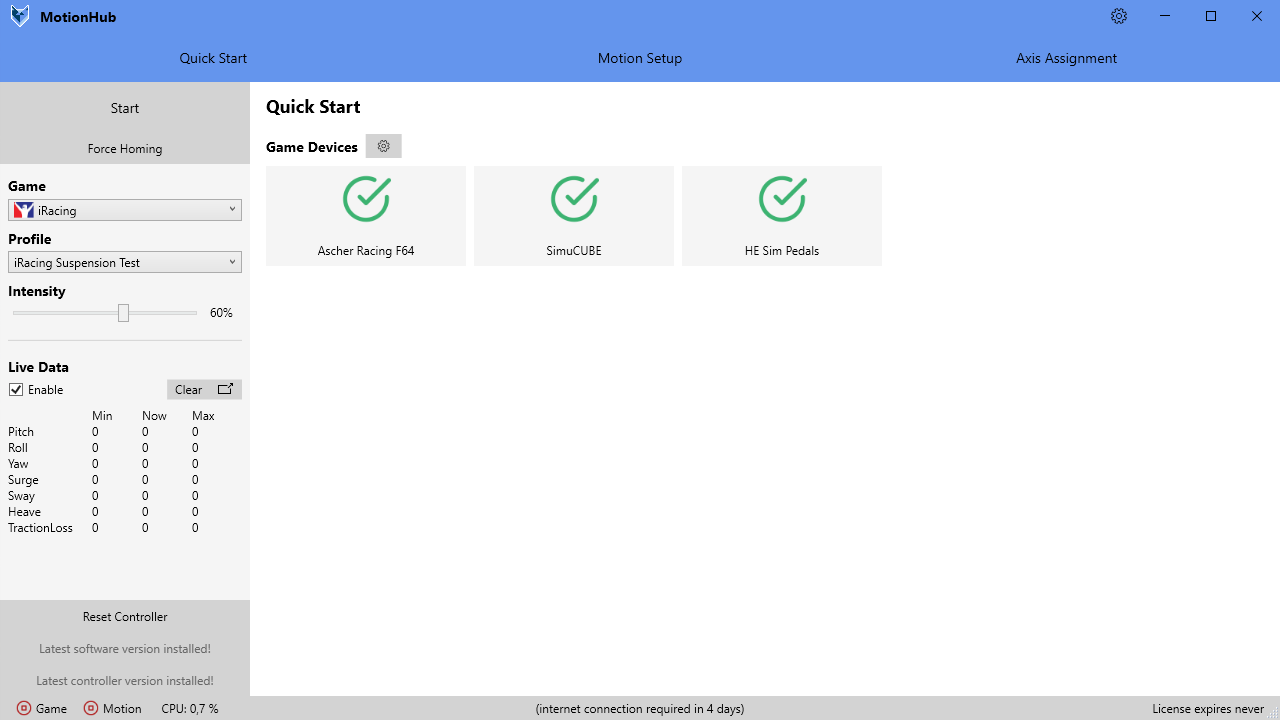Click the MotionHub fox logo icon
Image resolution: width=1280 pixels, height=720 pixels.
tap(20, 17)
